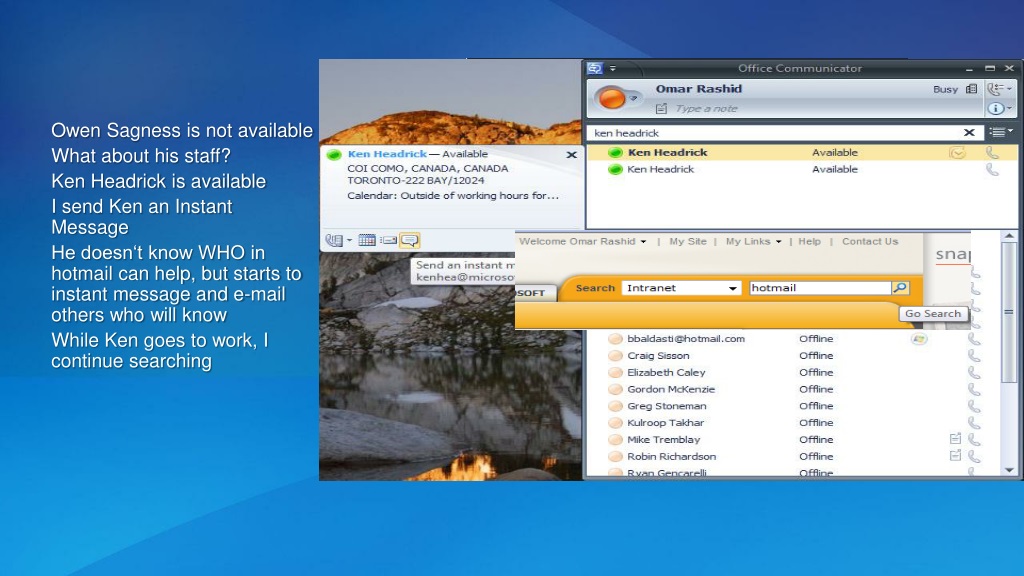Expand call options arrow in contact card
Viewport: 1024px width, 576px height.
click(x=349, y=240)
